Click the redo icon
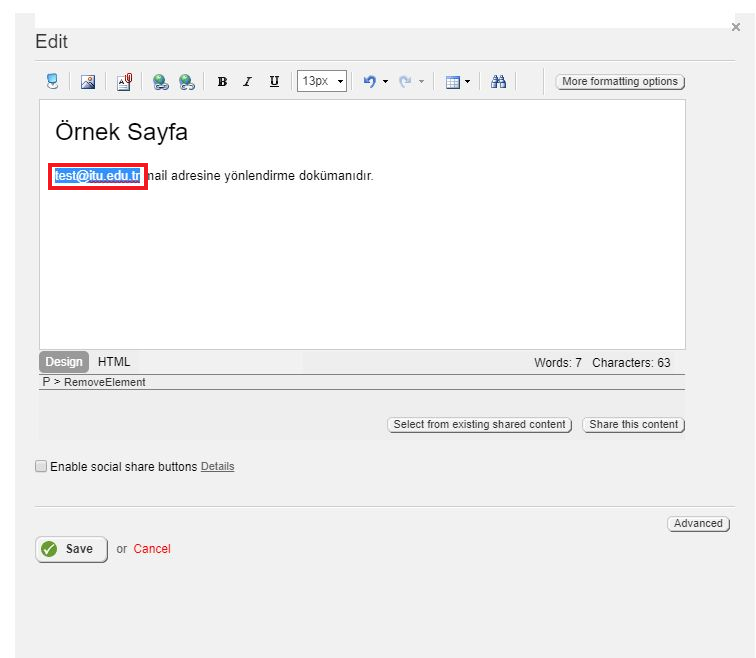Image resolution: width=756 pixels, height=658 pixels. click(405, 81)
